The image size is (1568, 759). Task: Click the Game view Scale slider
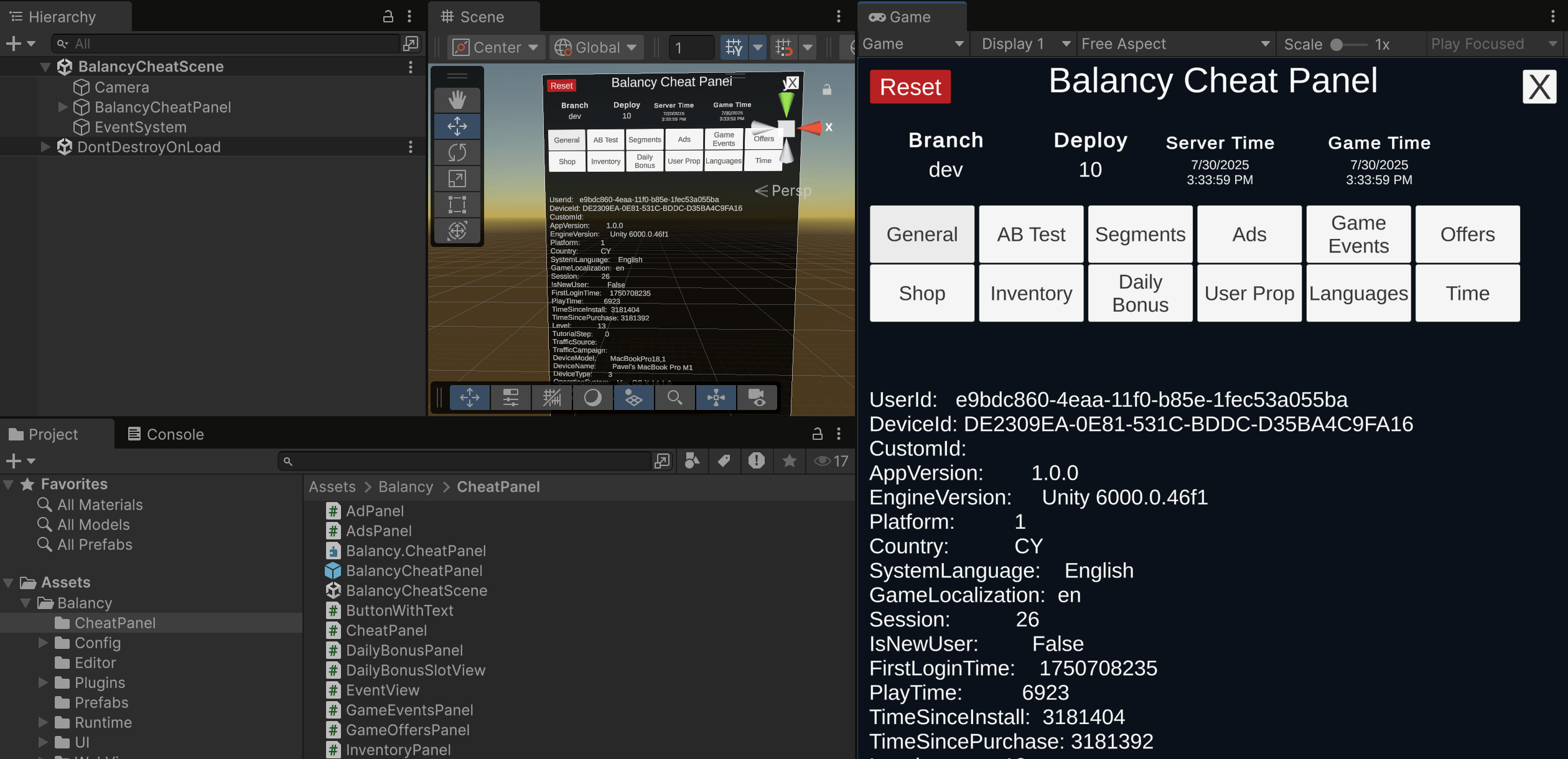pyautogui.click(x=1348, y=44)
